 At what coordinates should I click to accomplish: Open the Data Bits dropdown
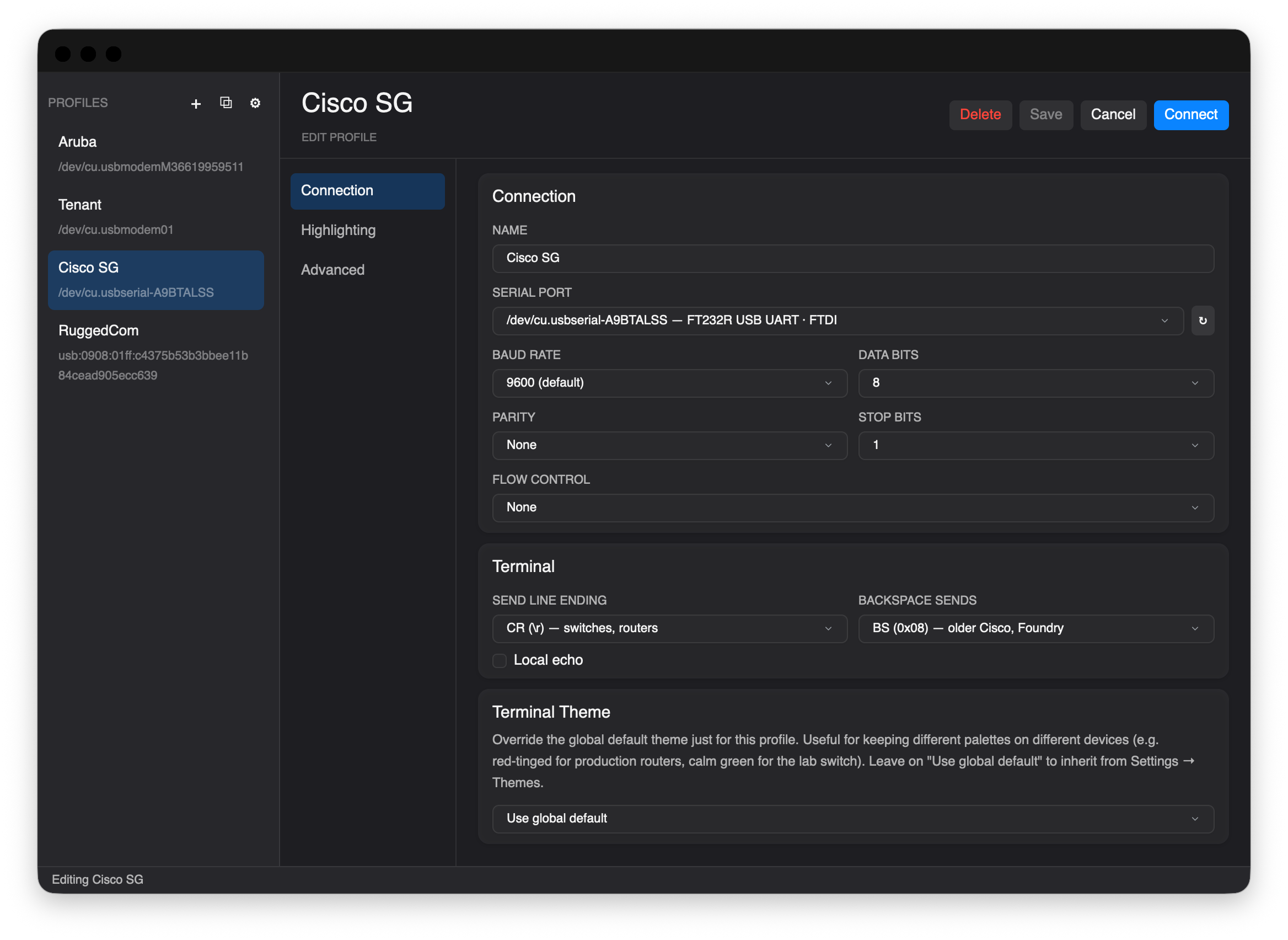coord(1035,383)
